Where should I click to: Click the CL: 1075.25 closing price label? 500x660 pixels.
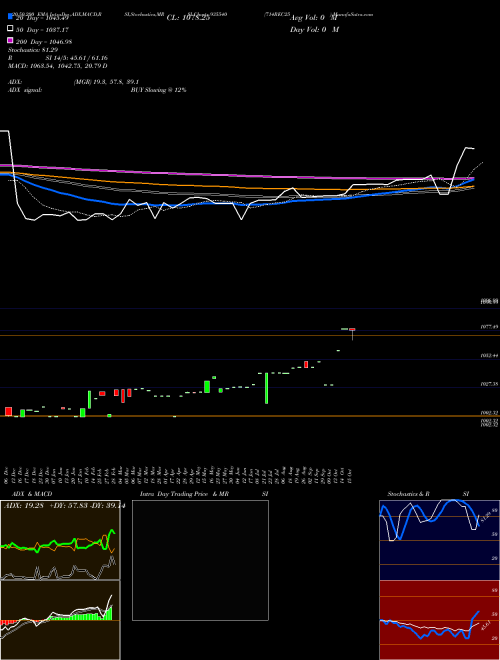[188, 18]
